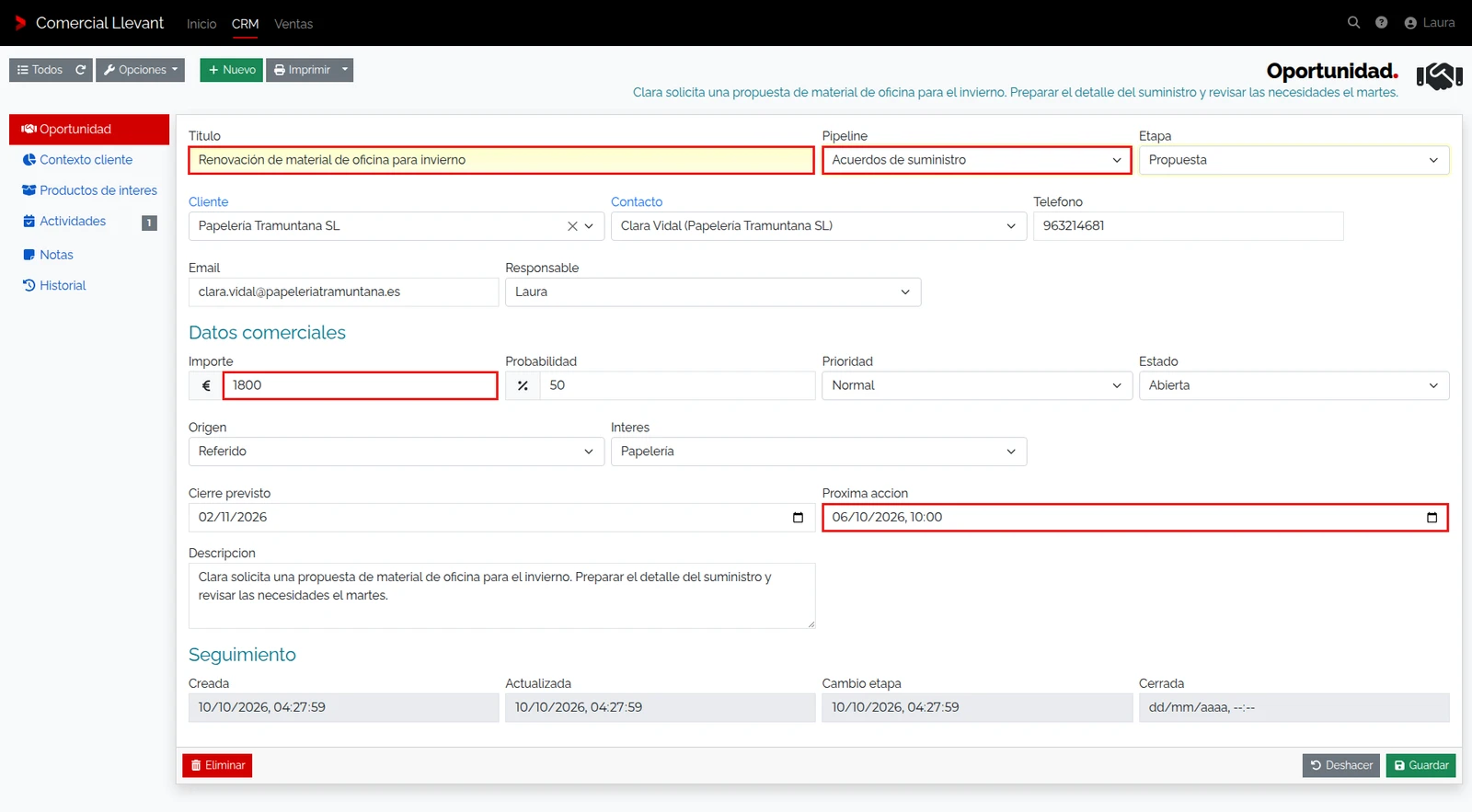Open the help question mark icon
Screen dimensions: 1472x812
click(1381, 23)
